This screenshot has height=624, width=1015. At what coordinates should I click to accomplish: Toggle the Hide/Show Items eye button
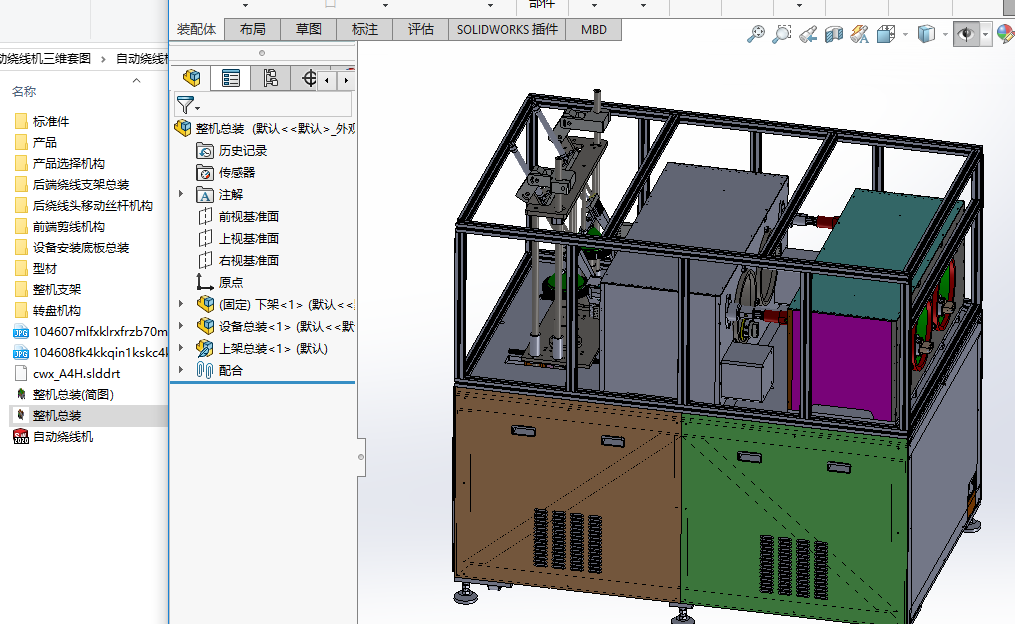(966, 35)
